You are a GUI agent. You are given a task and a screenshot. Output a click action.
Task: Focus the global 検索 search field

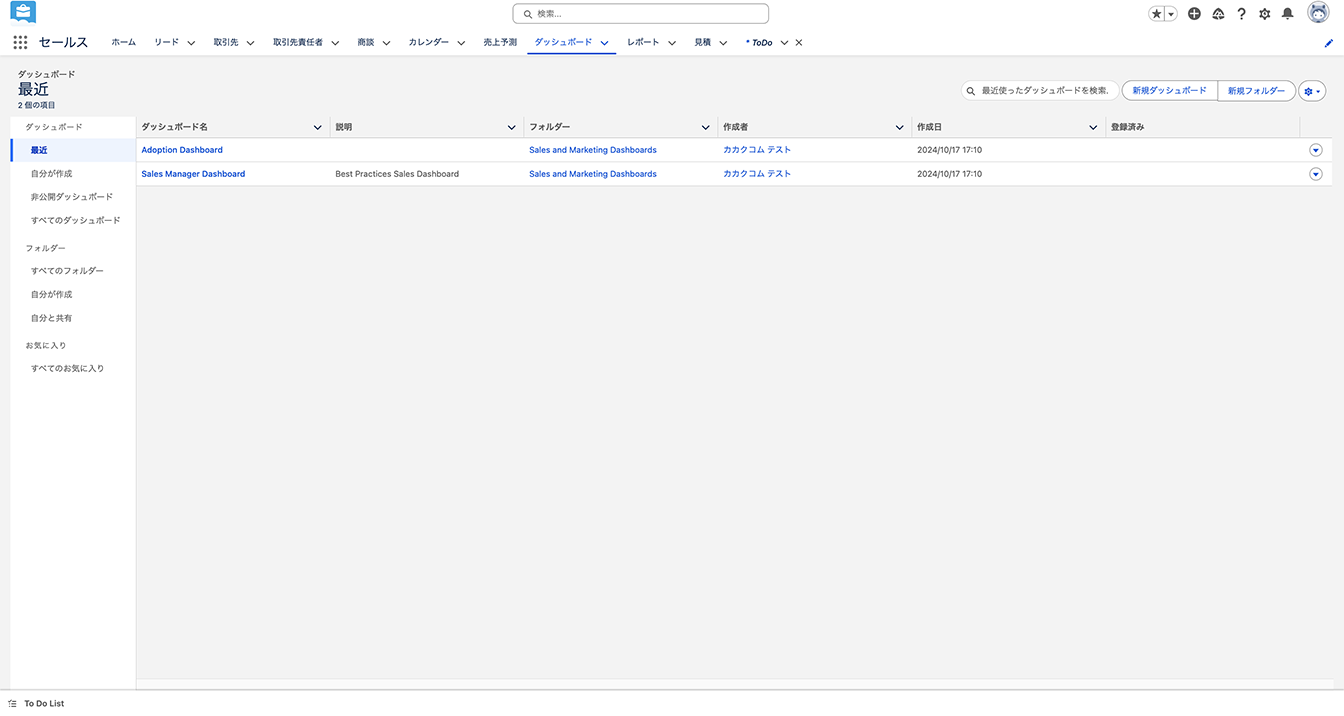tap(641, 14)
